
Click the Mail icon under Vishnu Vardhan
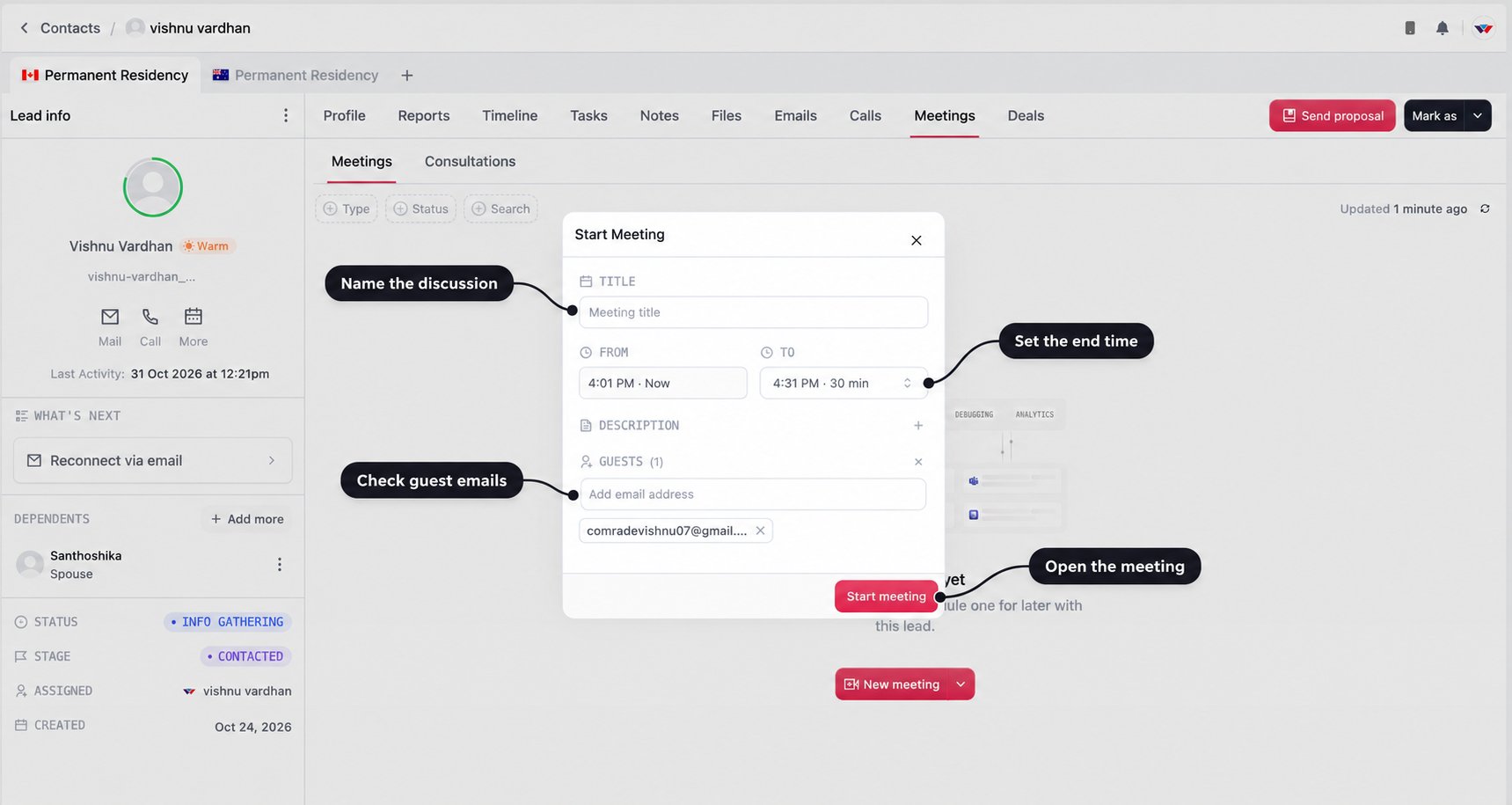pyautogui.click(x=110, y=317)
